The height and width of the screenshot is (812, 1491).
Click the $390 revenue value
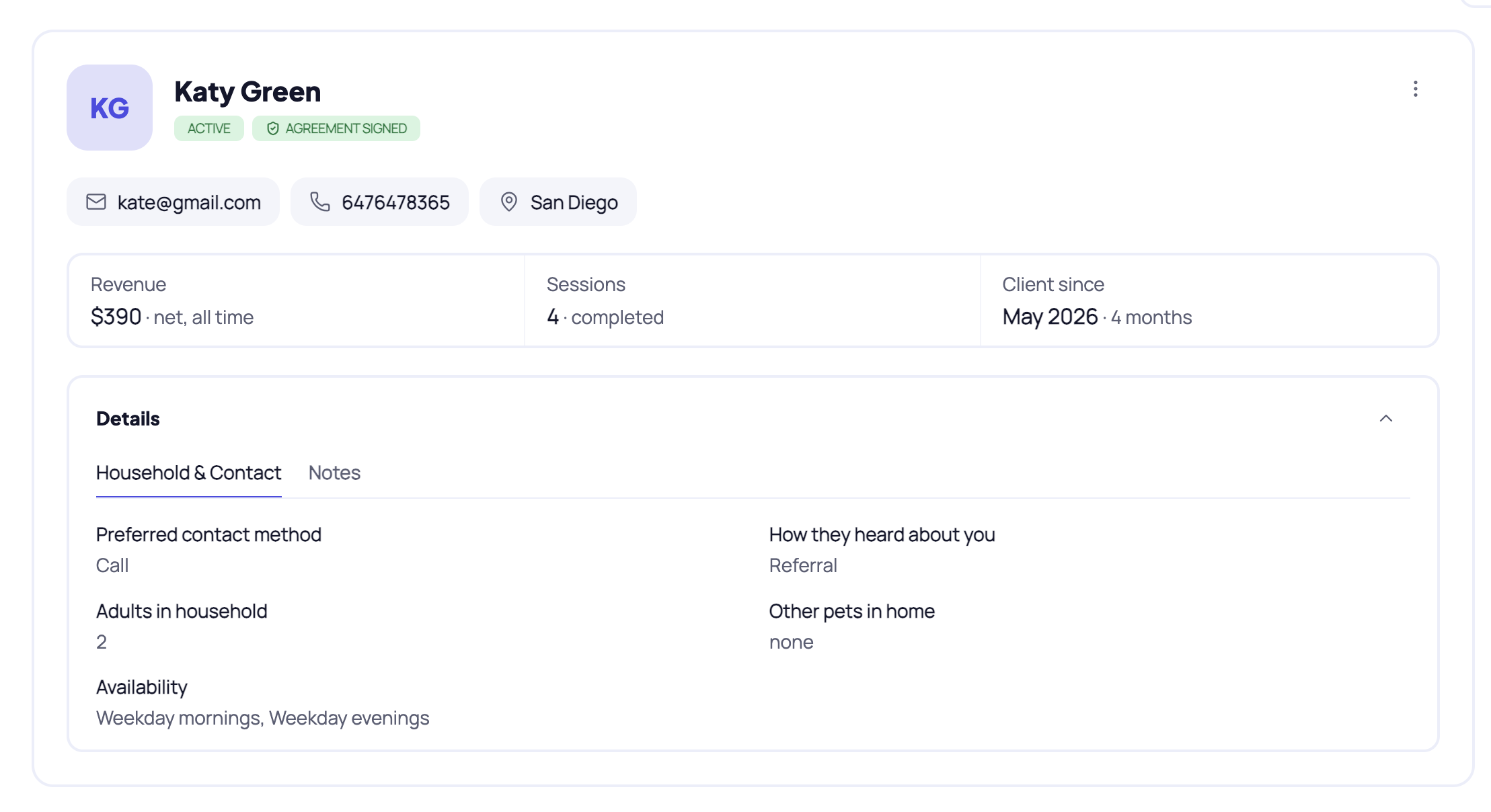116,317
